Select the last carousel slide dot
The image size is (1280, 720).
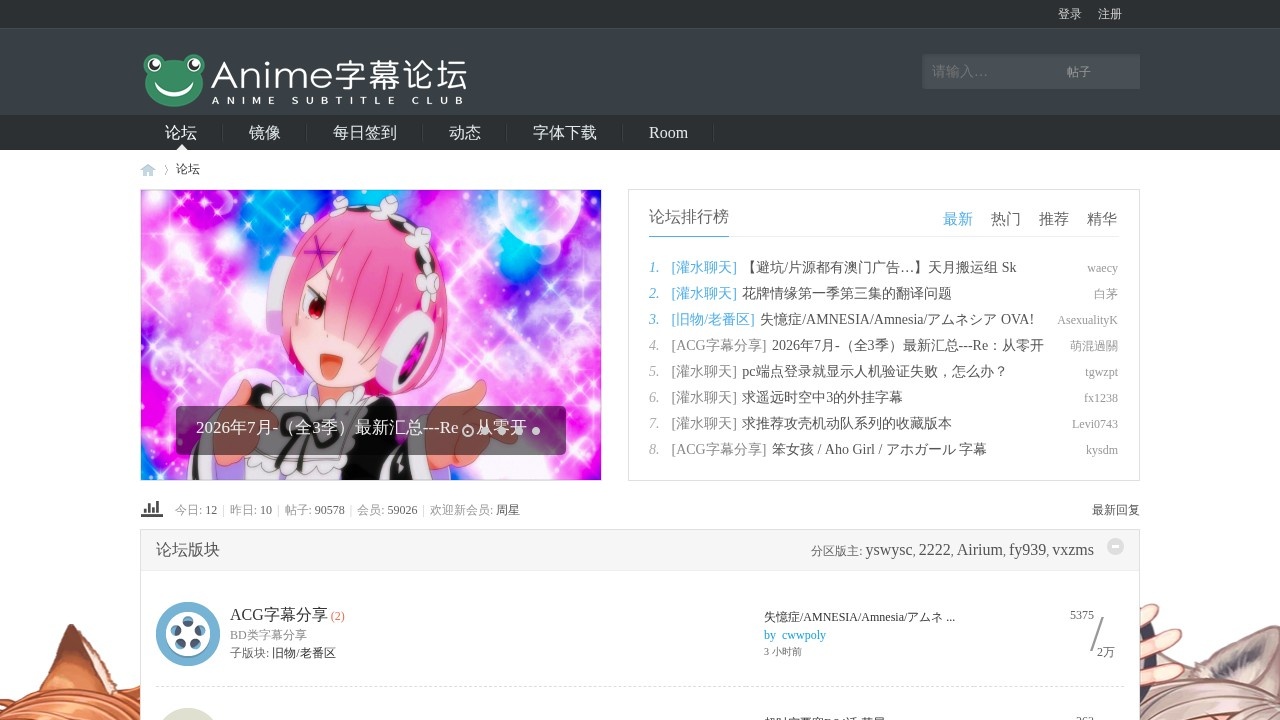(x=536, y=431)
